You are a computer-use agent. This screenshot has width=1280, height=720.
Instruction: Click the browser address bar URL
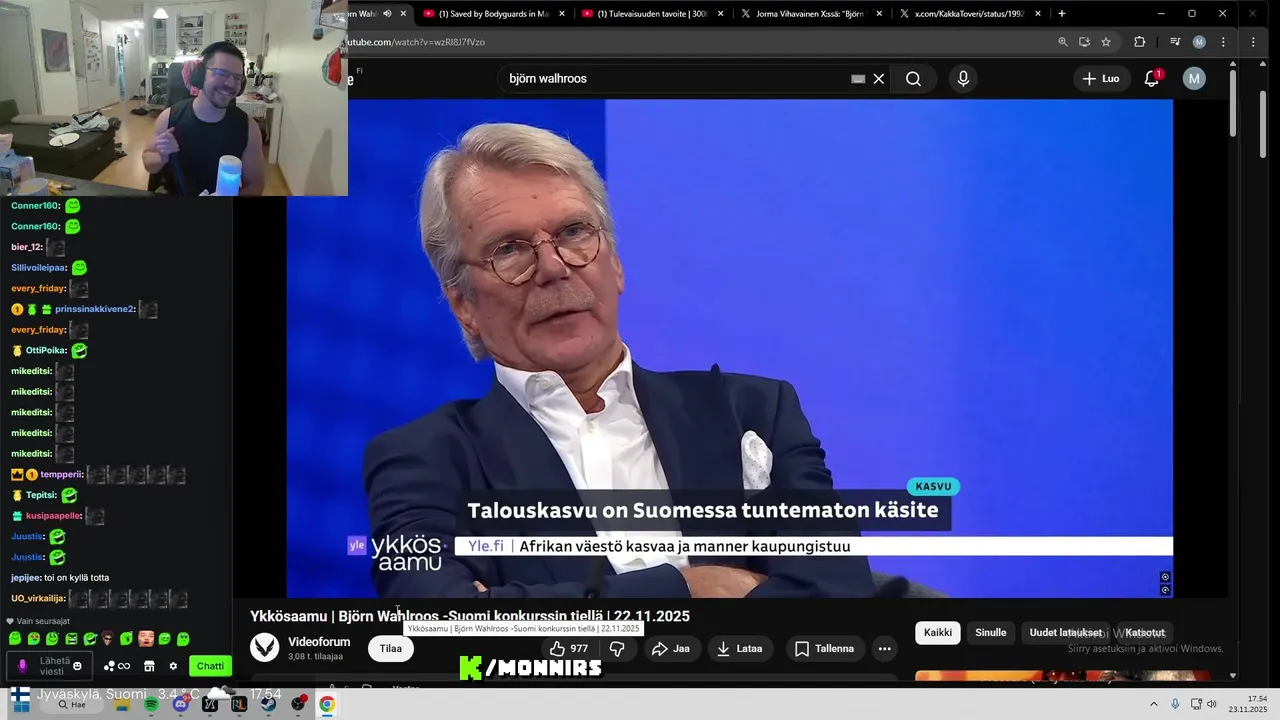coord(415,42)
